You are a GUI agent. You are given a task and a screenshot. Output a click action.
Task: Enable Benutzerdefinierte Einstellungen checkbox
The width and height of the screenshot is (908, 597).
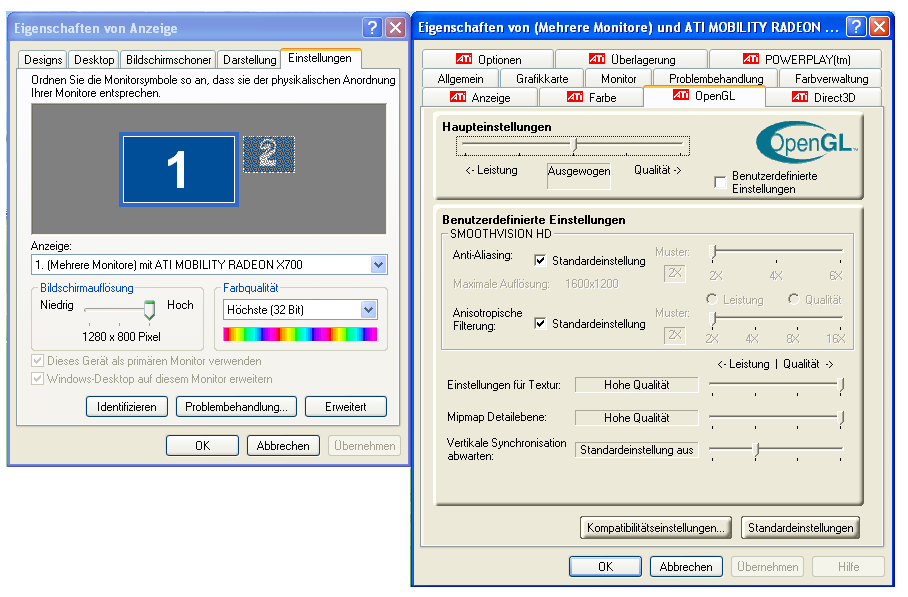(x=720, y=182)
